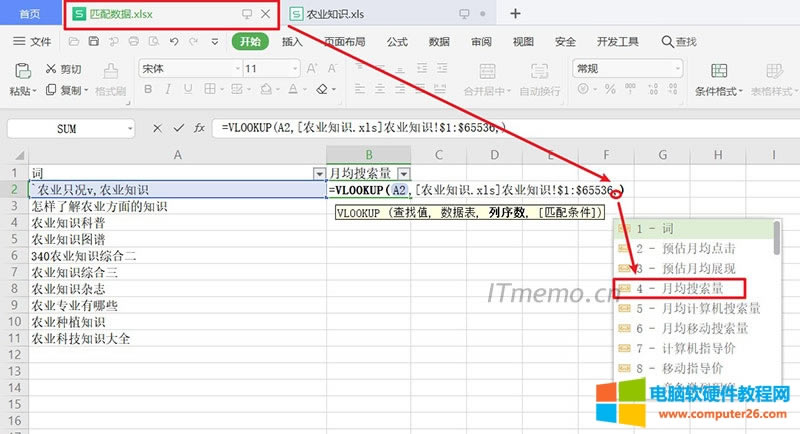
Task: Expand the filter dropdown on 词 column
Action: (x=319, y=173)
